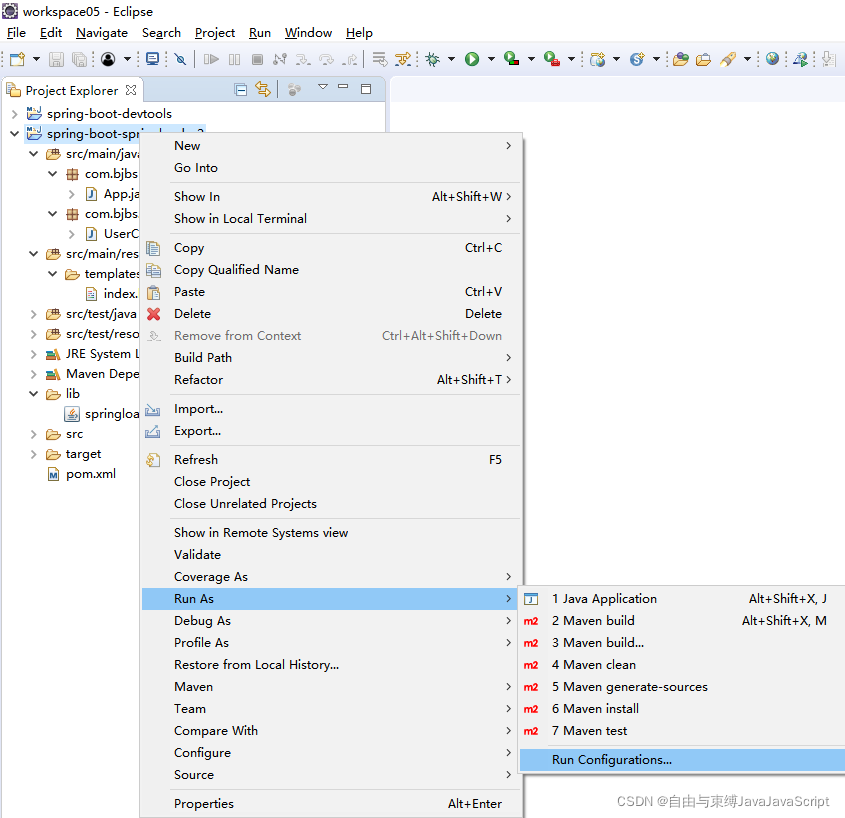
Task: Select 3 Maven build... in submenu
Action: pyautogui.click(x=682, y=643)
